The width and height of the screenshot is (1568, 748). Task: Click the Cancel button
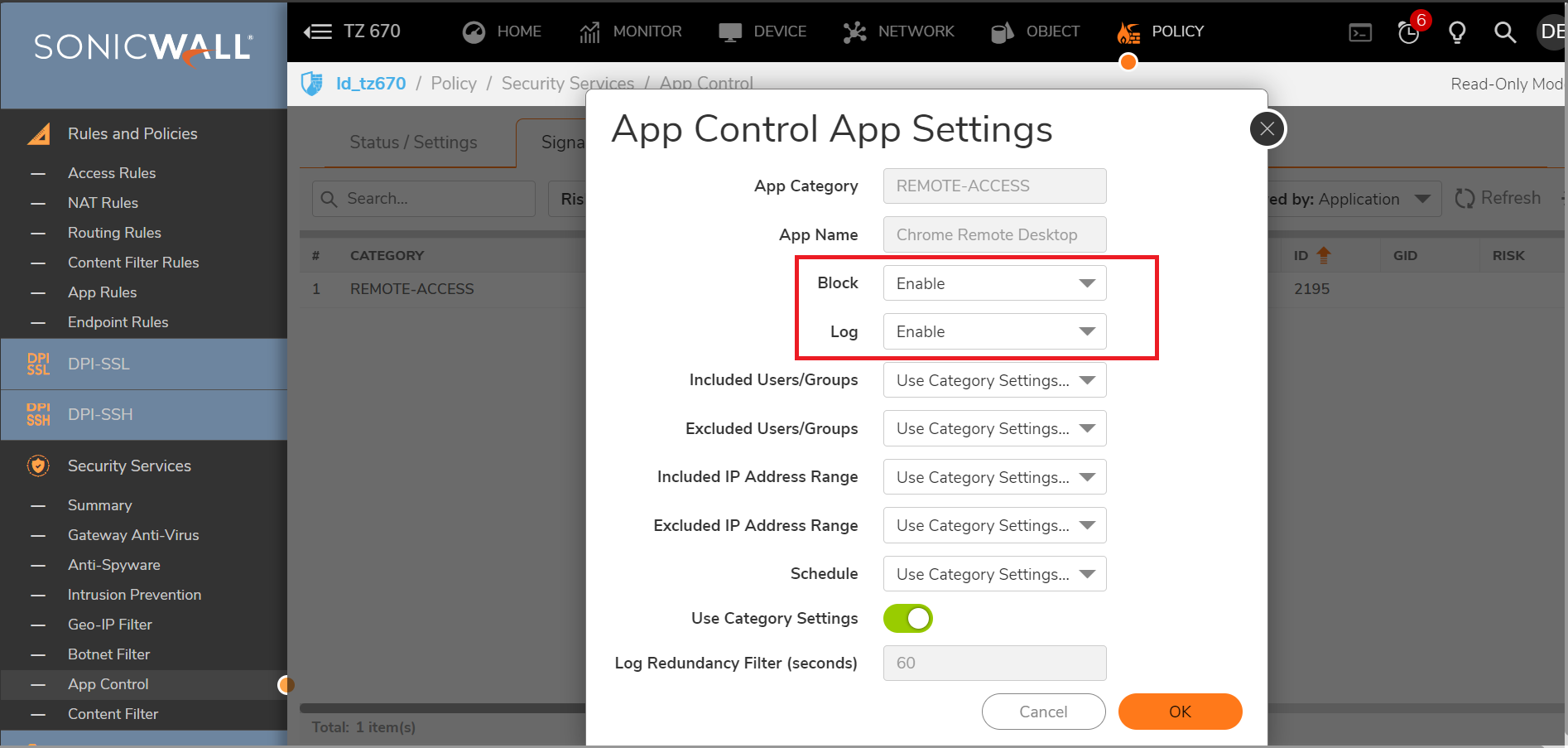[1043, 712]
